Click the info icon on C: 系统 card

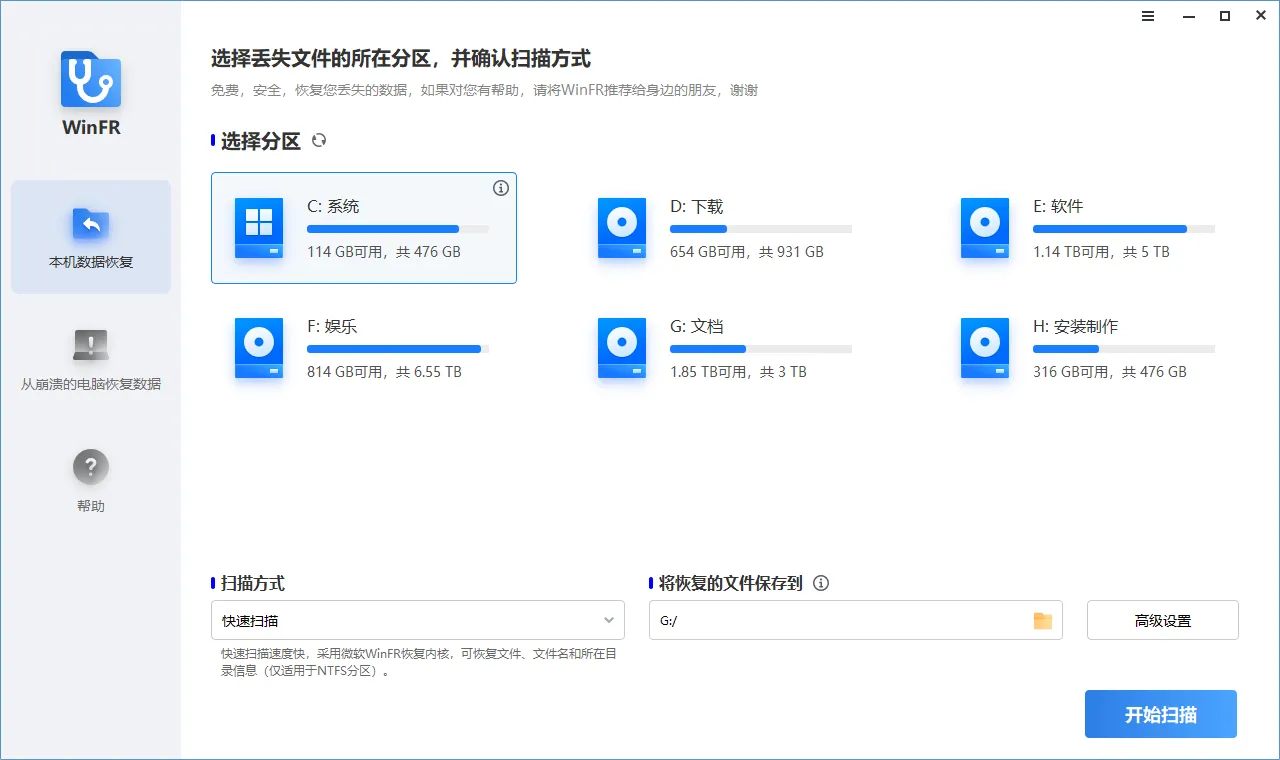(501, 188)
